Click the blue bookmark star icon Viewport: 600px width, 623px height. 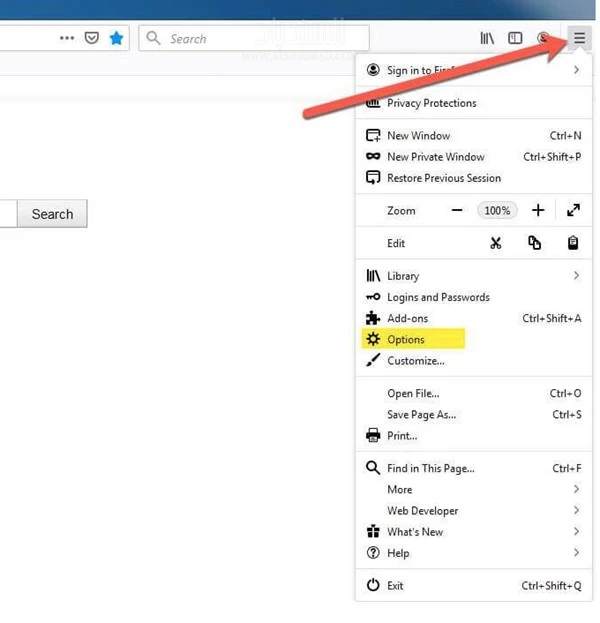tap(117, 38)
